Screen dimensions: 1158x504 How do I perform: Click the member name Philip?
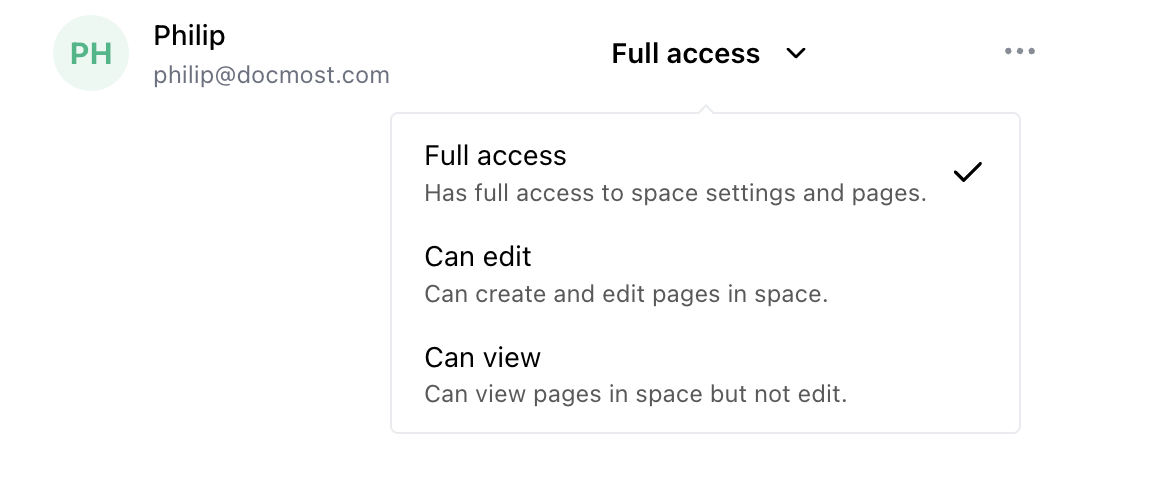click(189, 36)
